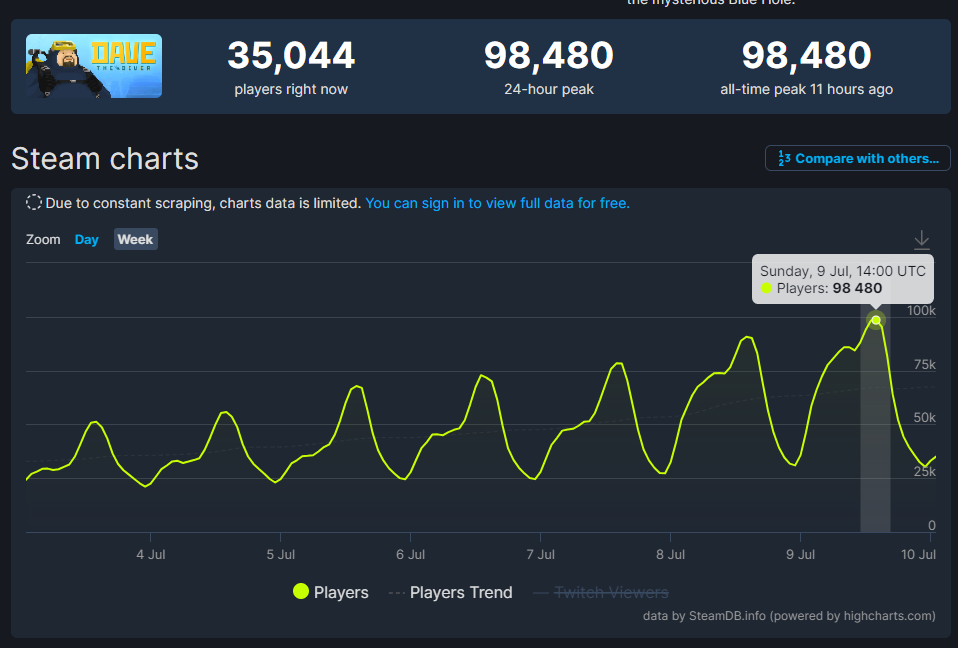The image size is (958, 648).
Task: Toggle the Players series in legend
Action: point(331,592)
